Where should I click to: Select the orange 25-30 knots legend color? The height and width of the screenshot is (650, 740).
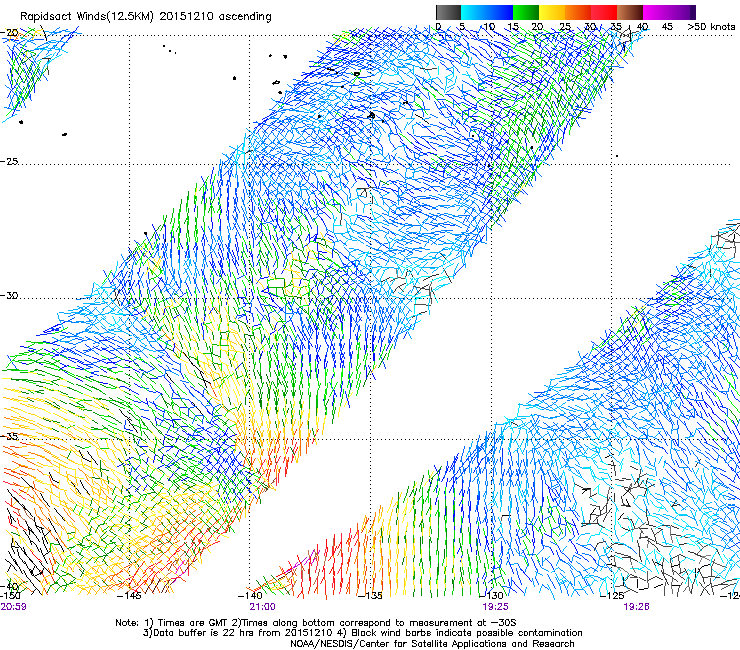point(578,12)
